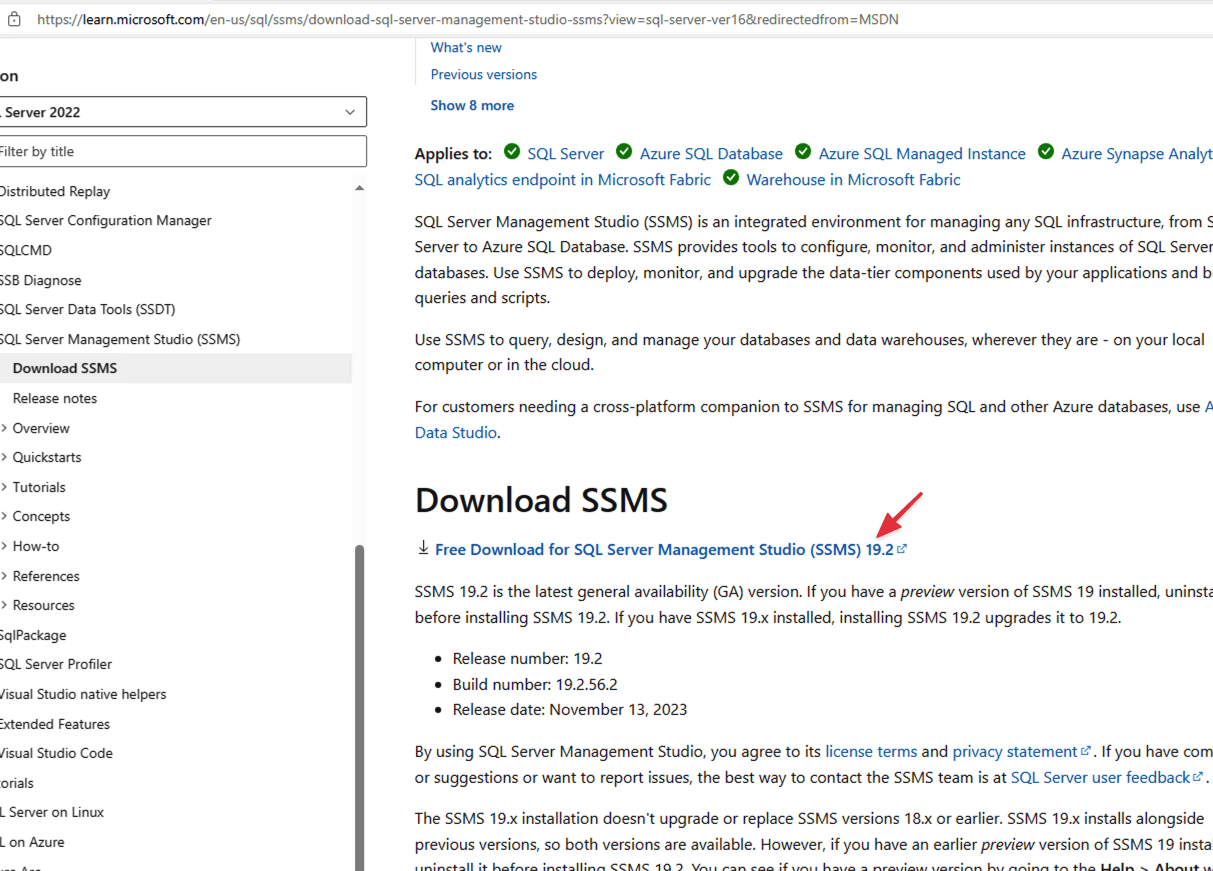Click the external link icon after SQL Server user feedback
Viewport: 1213px width, 871px height.
point(1198,777)
